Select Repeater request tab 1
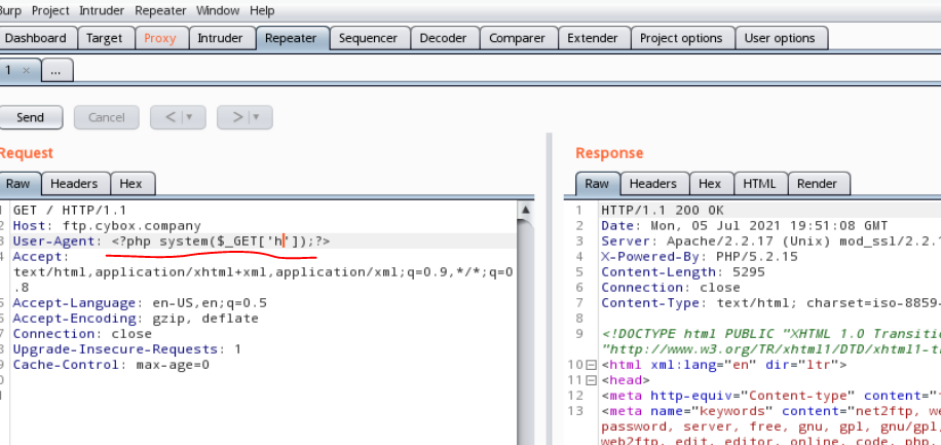 [x=9, y=70]
